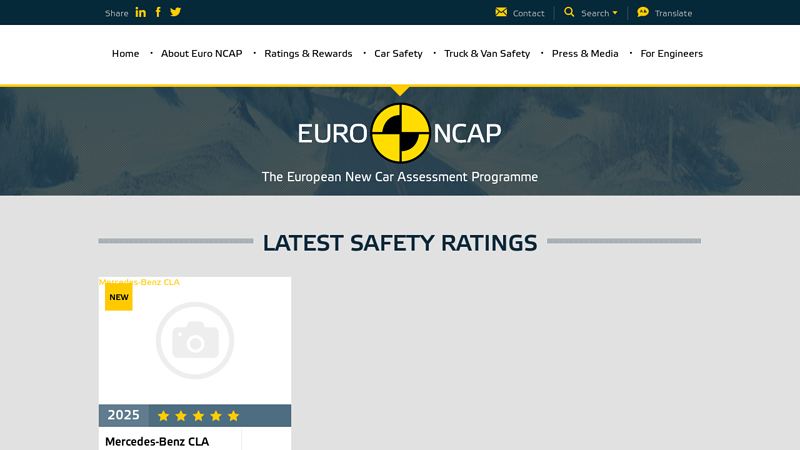
Task: Click the European New Car Assessment Programme tagline
Action: [x=400, y=177]
